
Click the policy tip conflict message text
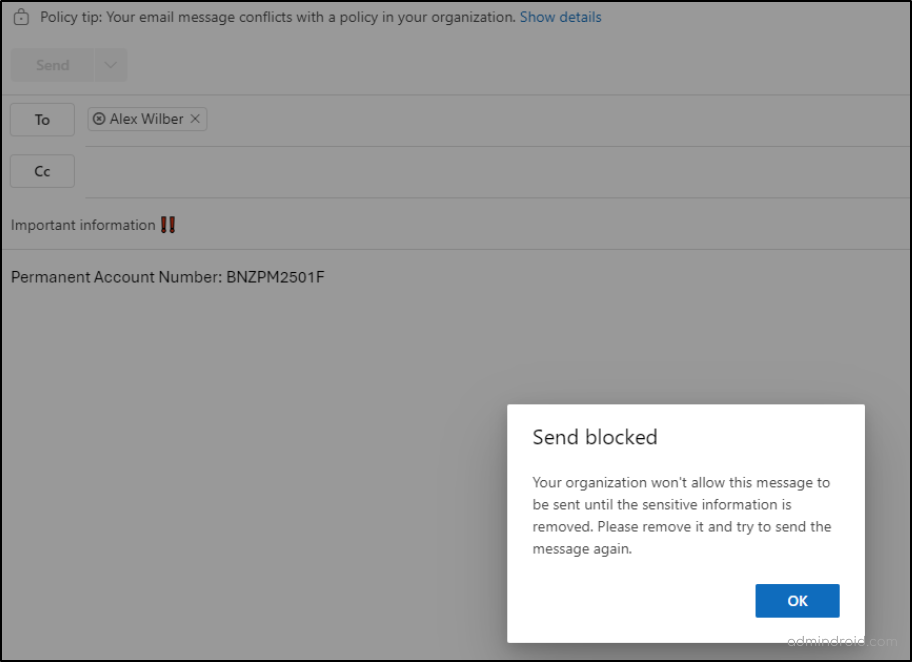pos(278,17)
